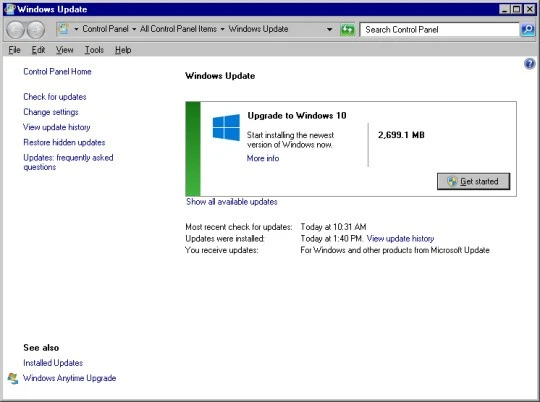Open View update history in sidebar

click(x=56, y=127)
